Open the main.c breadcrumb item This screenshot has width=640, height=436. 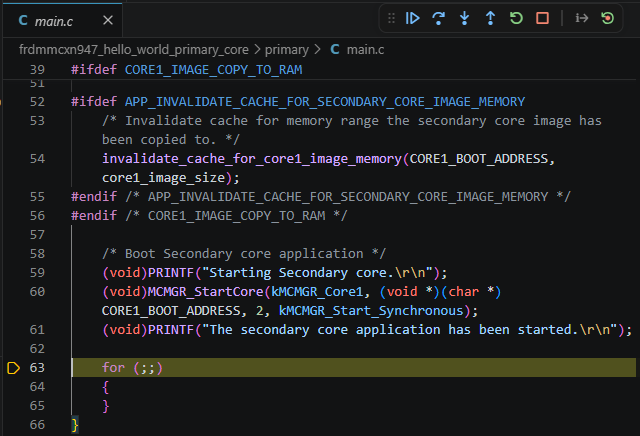tap(365, 49)
